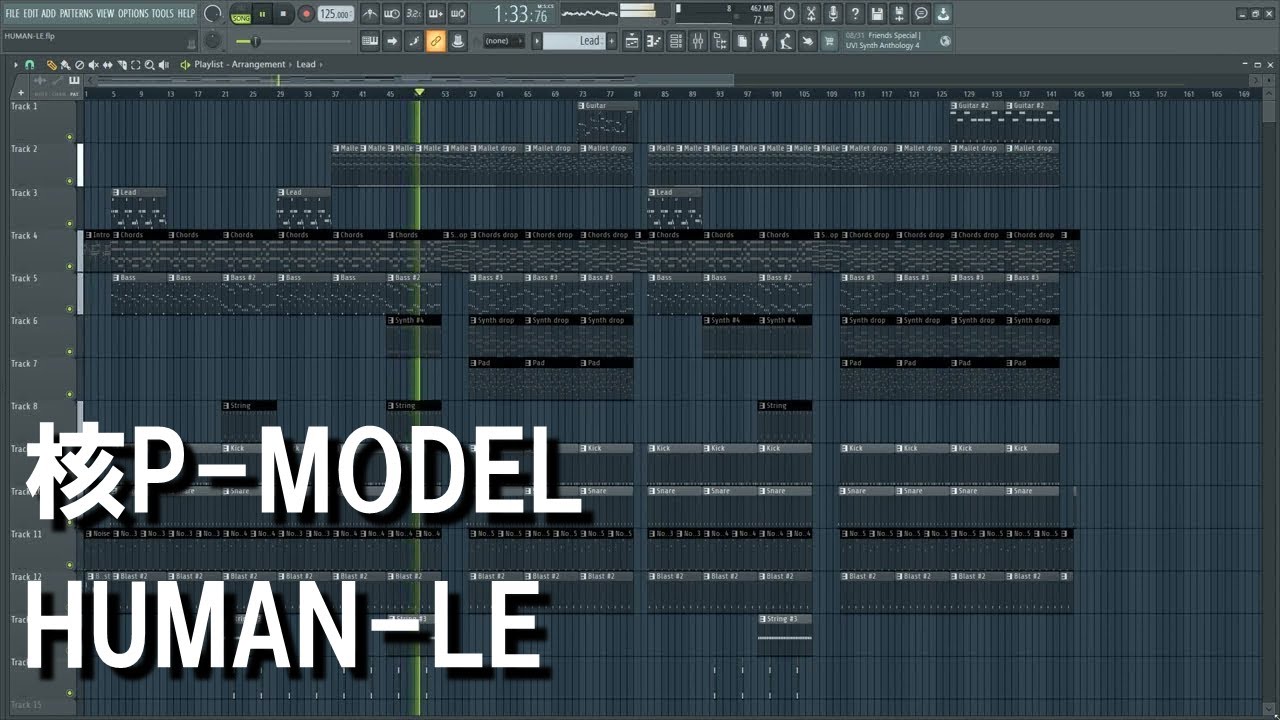Select the playlist delete tool
The image size is (1280, 720).
coord(80,64)
